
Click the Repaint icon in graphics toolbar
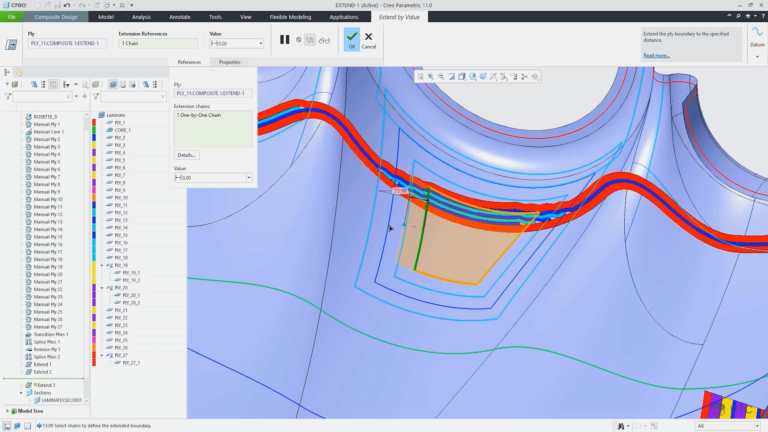[452, 77]
